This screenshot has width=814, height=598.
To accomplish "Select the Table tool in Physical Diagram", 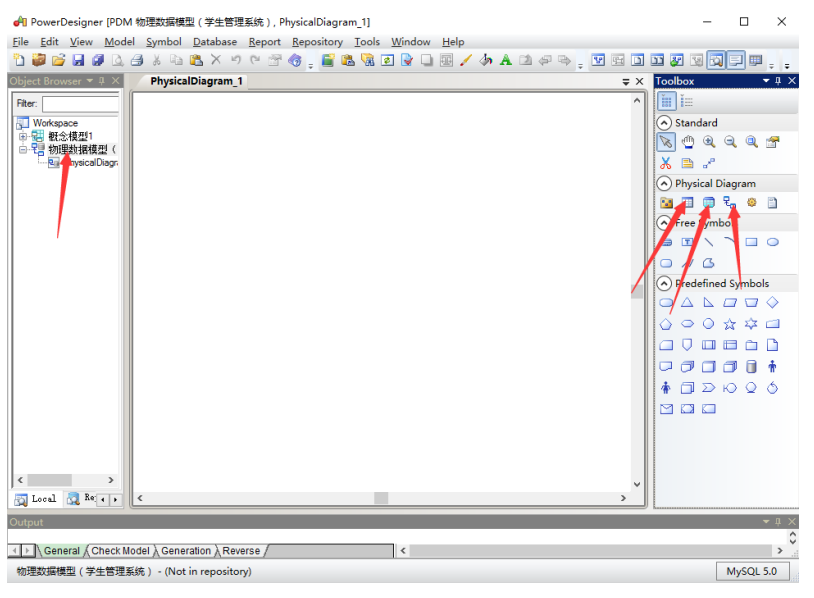I will click(x=687, y=203).
